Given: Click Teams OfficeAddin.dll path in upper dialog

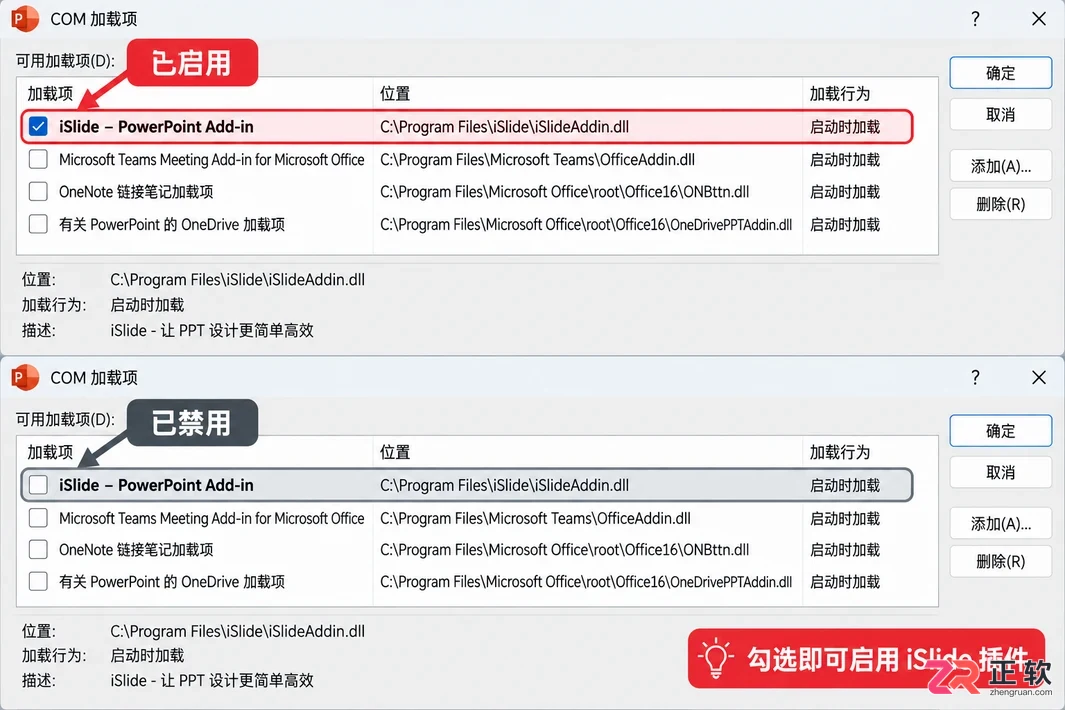Looking at the screenshot, I should [x=537, y=159].
